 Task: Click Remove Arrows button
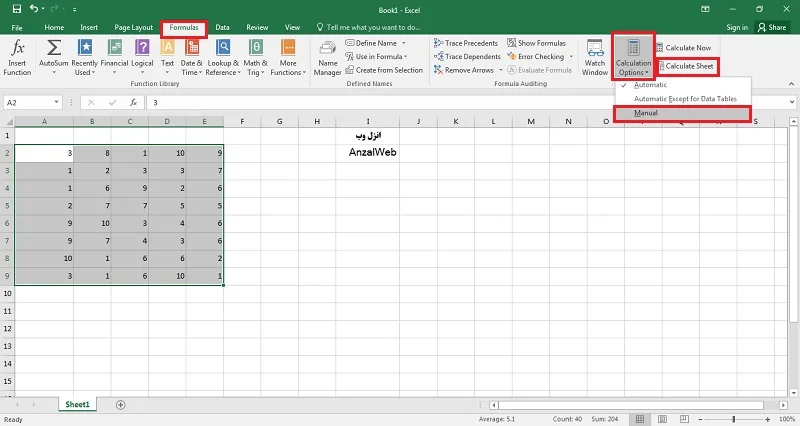464,70
